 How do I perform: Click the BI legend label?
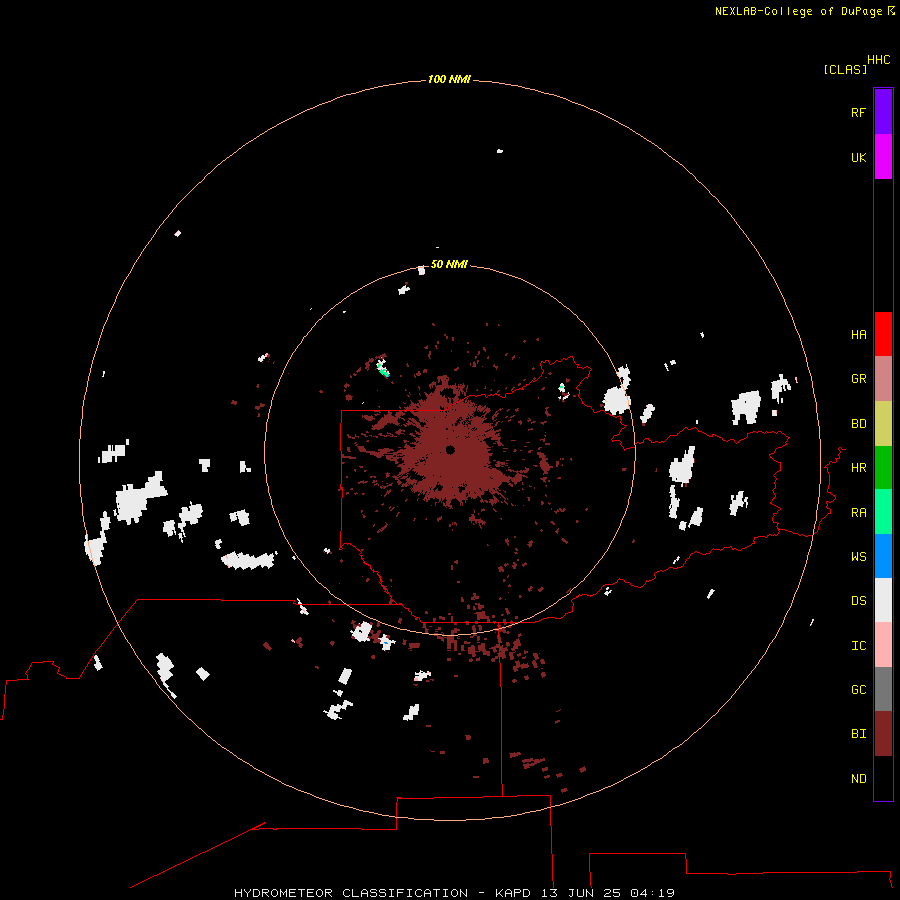point(859,734)
